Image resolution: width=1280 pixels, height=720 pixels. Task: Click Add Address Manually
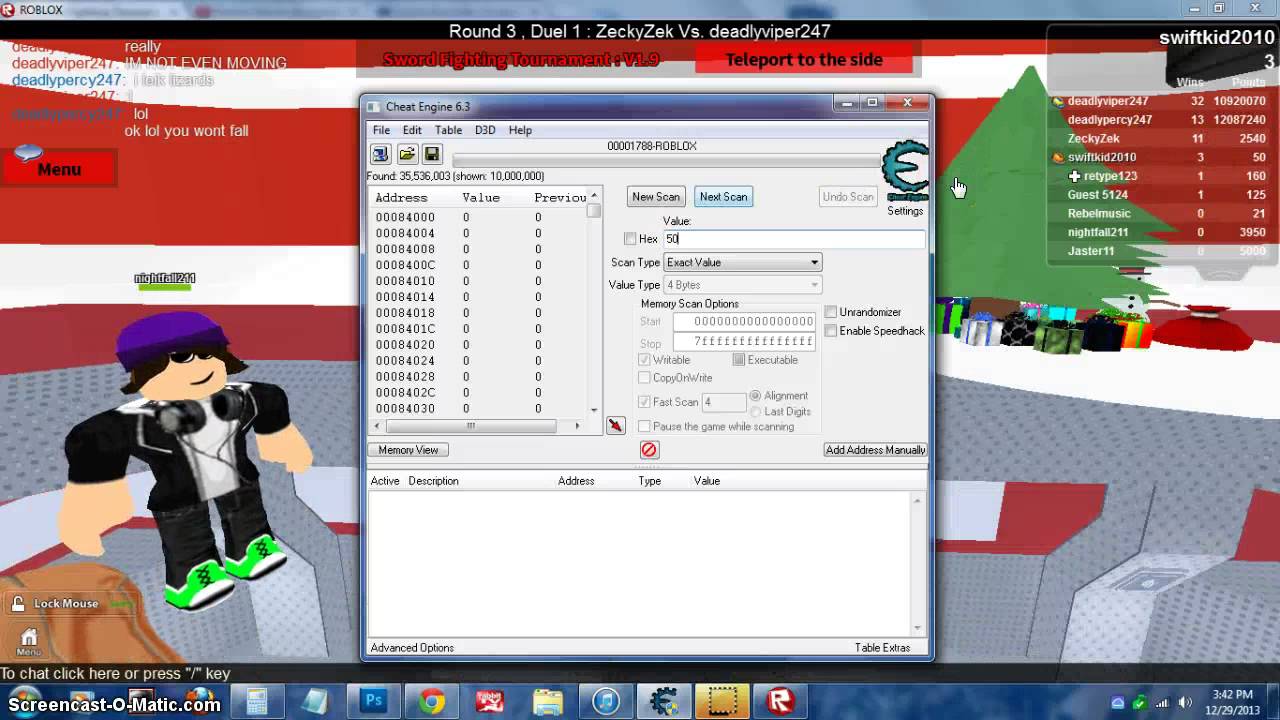[x=875, y=450]
